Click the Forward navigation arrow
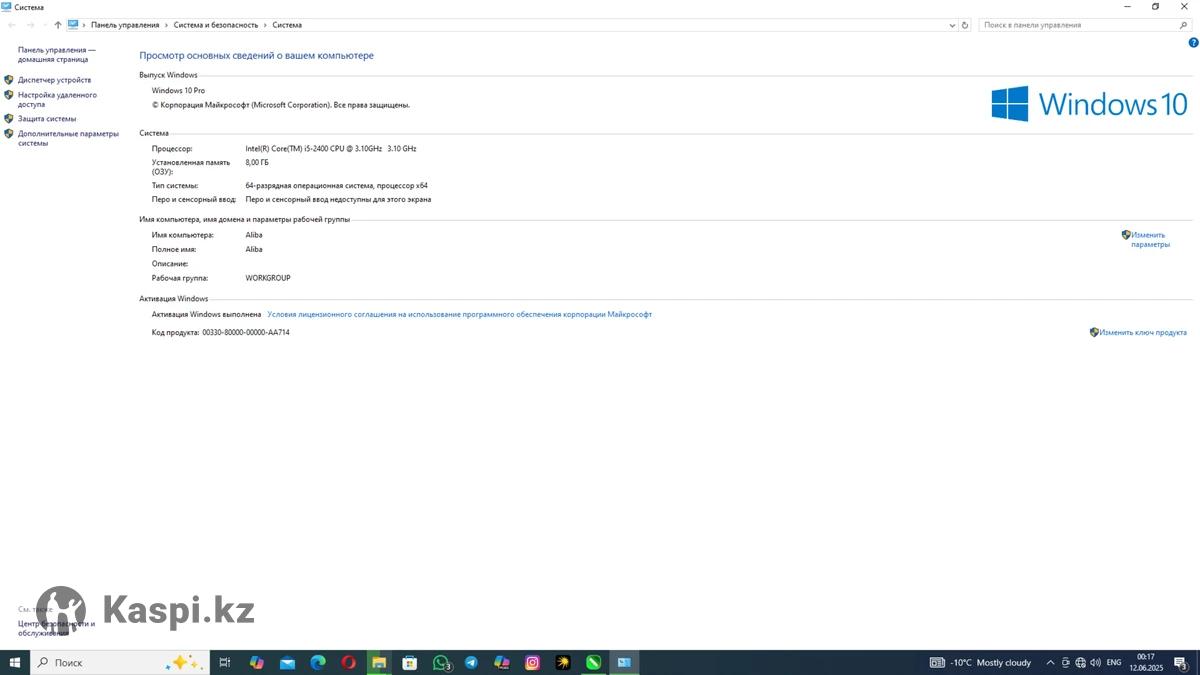The width and height of the screenshot is (1200, 675). (x=30, y=25)
